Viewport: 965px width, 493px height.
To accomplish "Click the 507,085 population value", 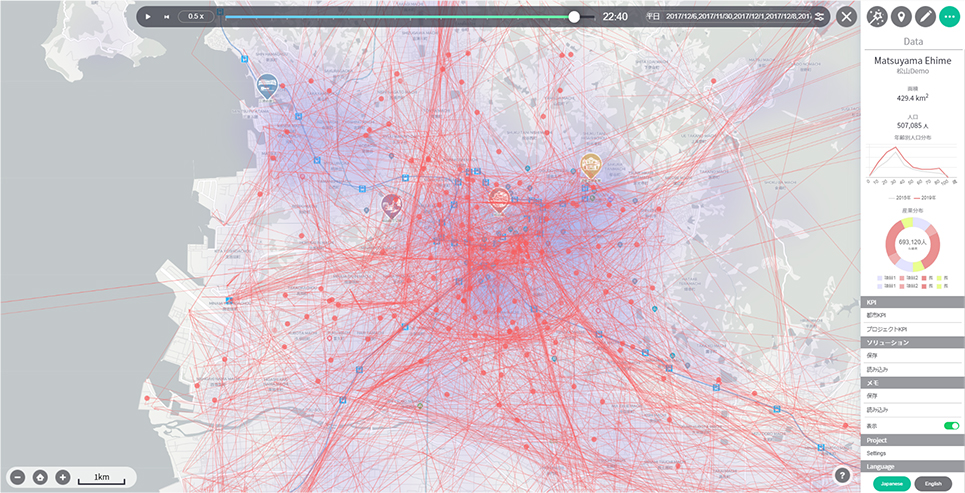I will (913, 125).
